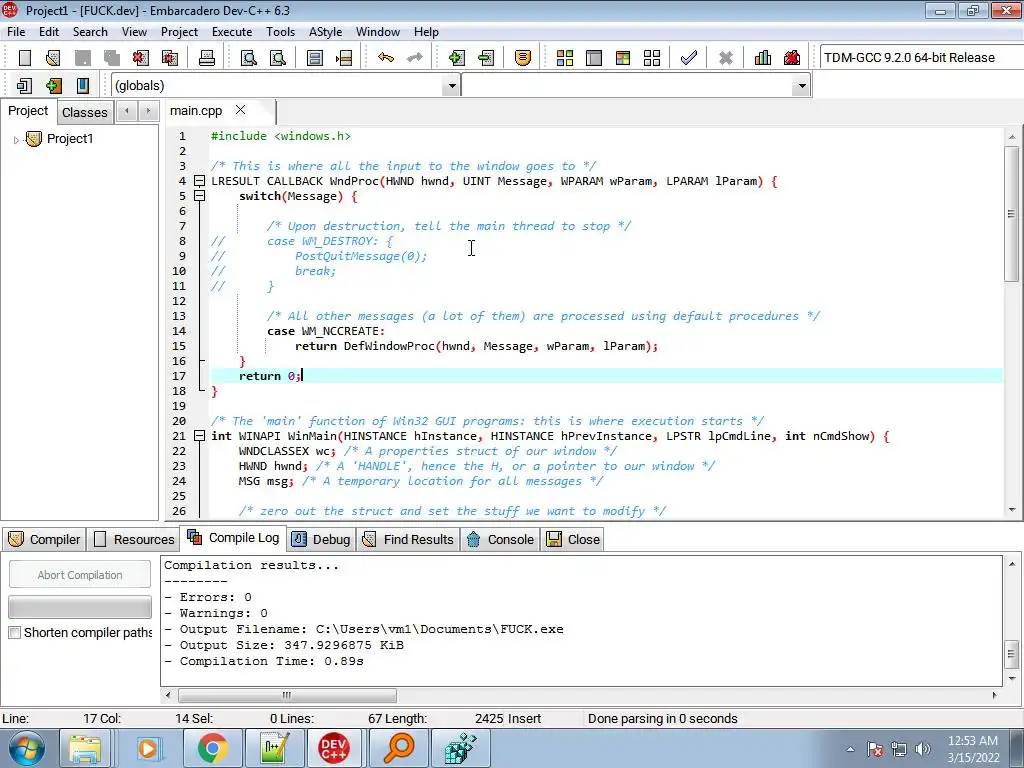This screenshot has width=1024, height=768.
Task: Click the Compile four-squares icon
Action: pos(565,57)
